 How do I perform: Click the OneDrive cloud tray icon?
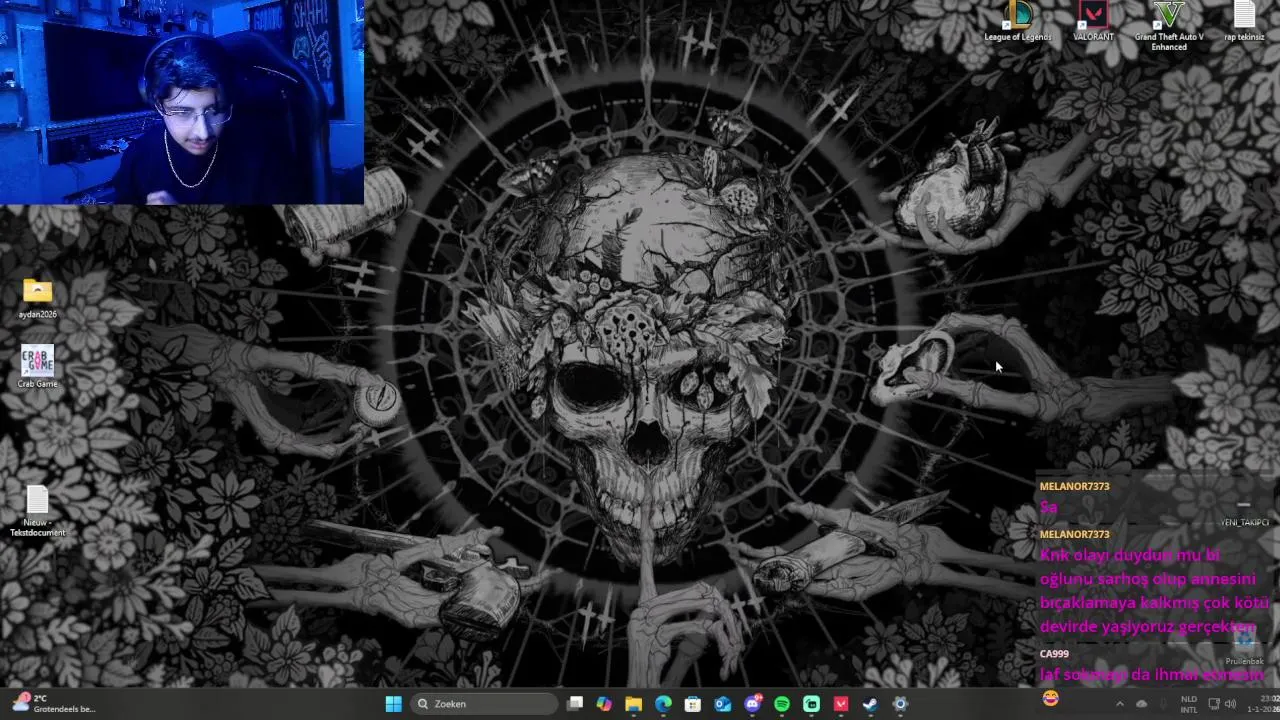pyautogui.click(x=1142, y=704)
